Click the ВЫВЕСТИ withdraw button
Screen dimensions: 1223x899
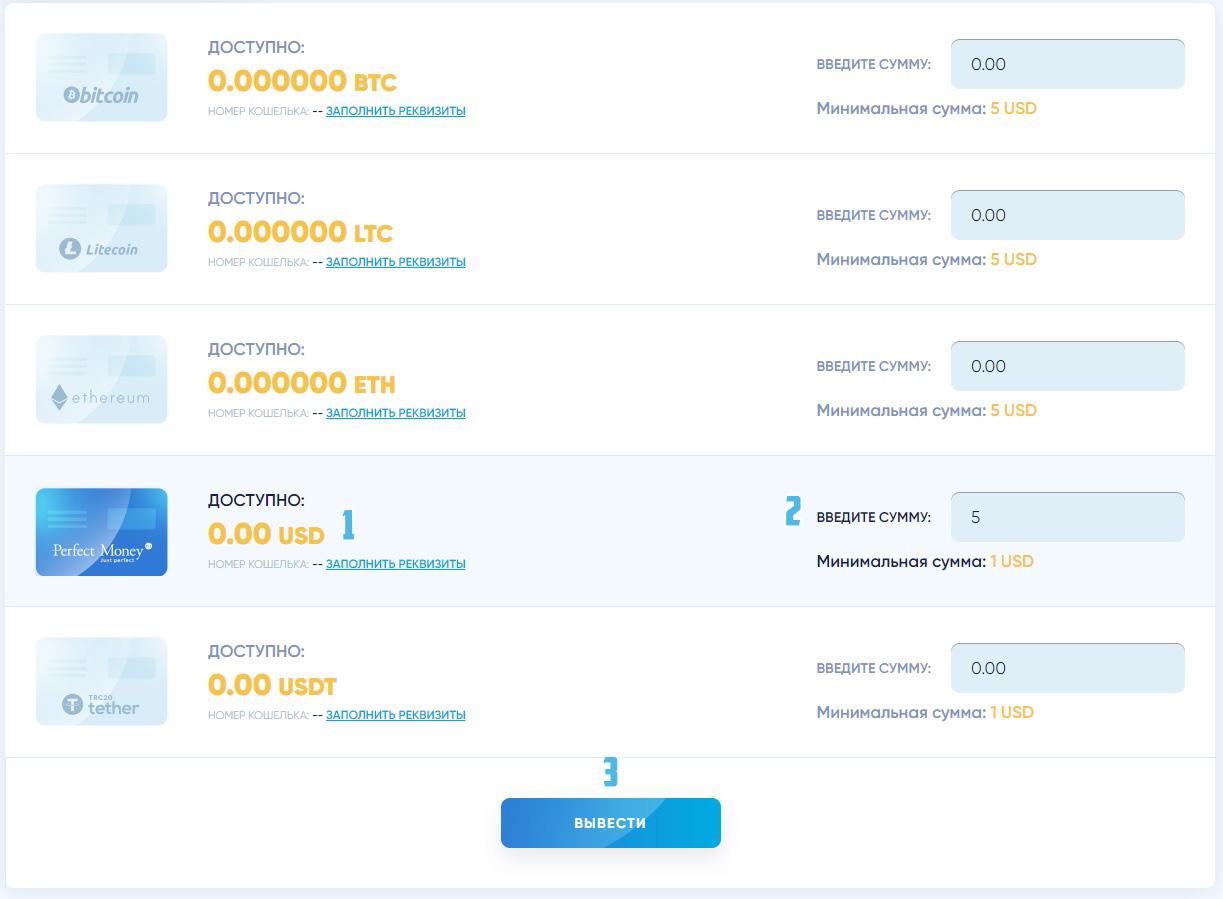[x=611, y=823]
